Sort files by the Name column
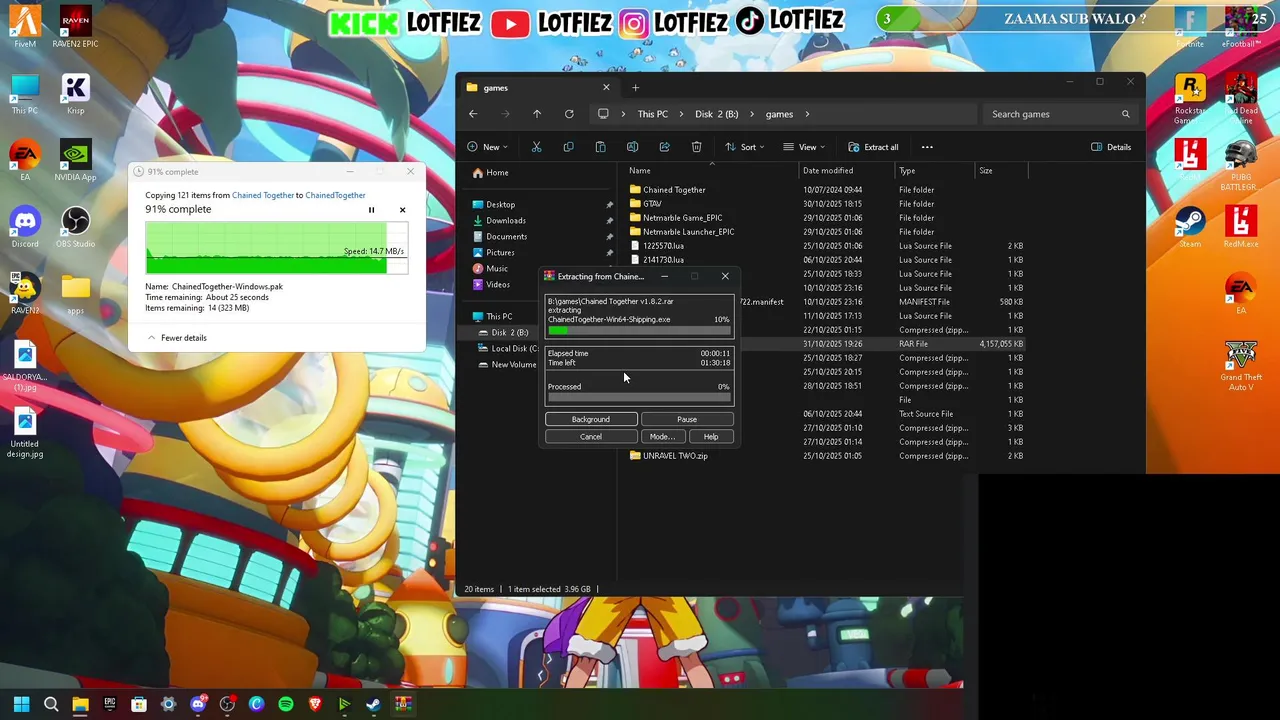The width and height of the screenshot is (1280, 720). (712, 171)
